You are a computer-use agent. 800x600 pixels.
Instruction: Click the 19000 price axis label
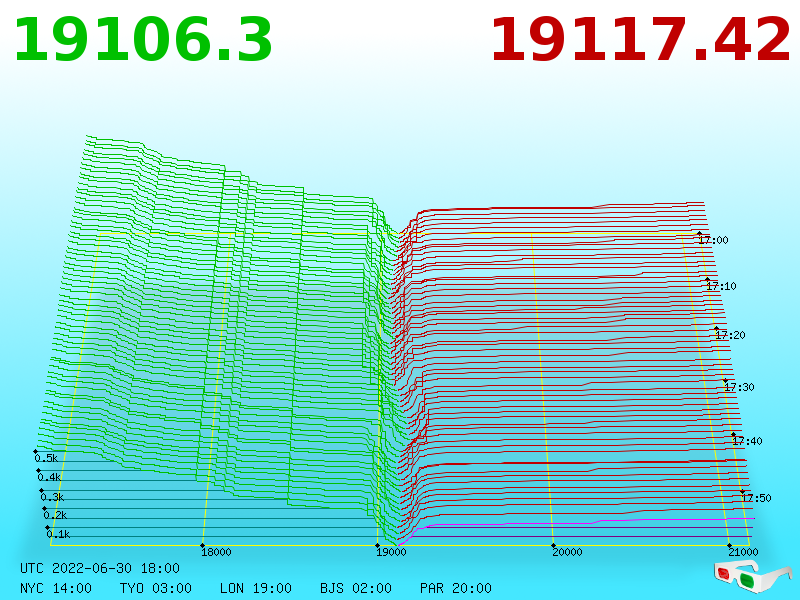[x=391, y=552]
